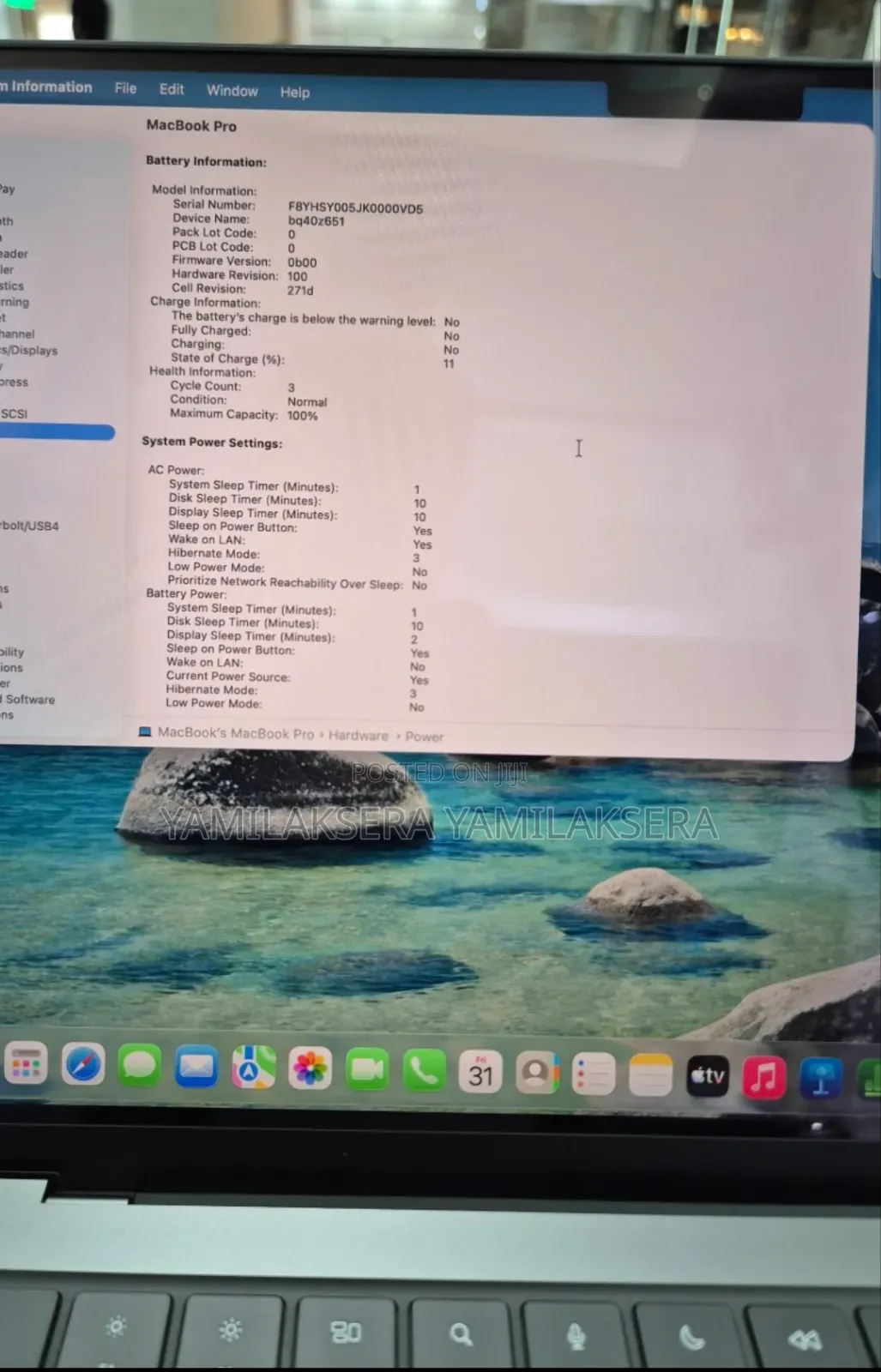This screenshot has width=881, height=1372.
Task: Open the File menu
Action: coord(125,88)
